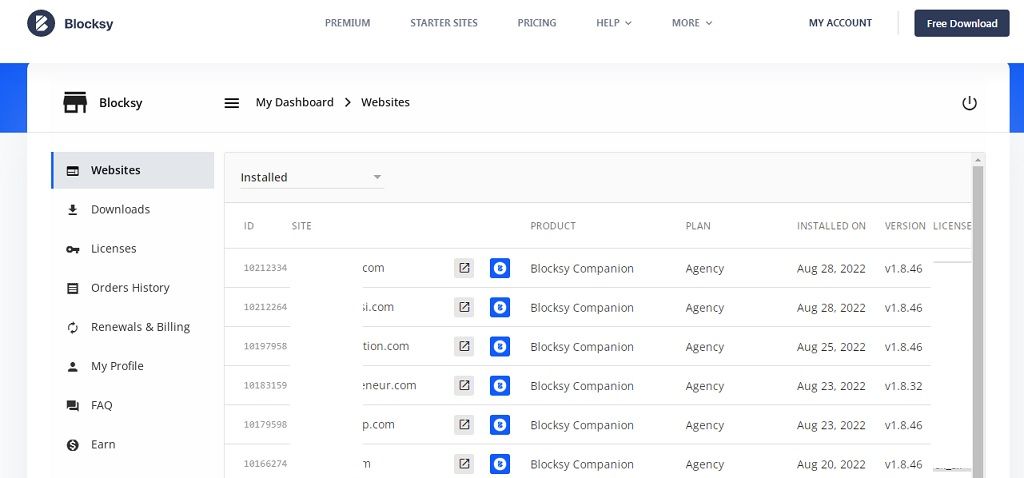
Task: Click Blocksy product icon in row 10212264
Action: point(500,307)
